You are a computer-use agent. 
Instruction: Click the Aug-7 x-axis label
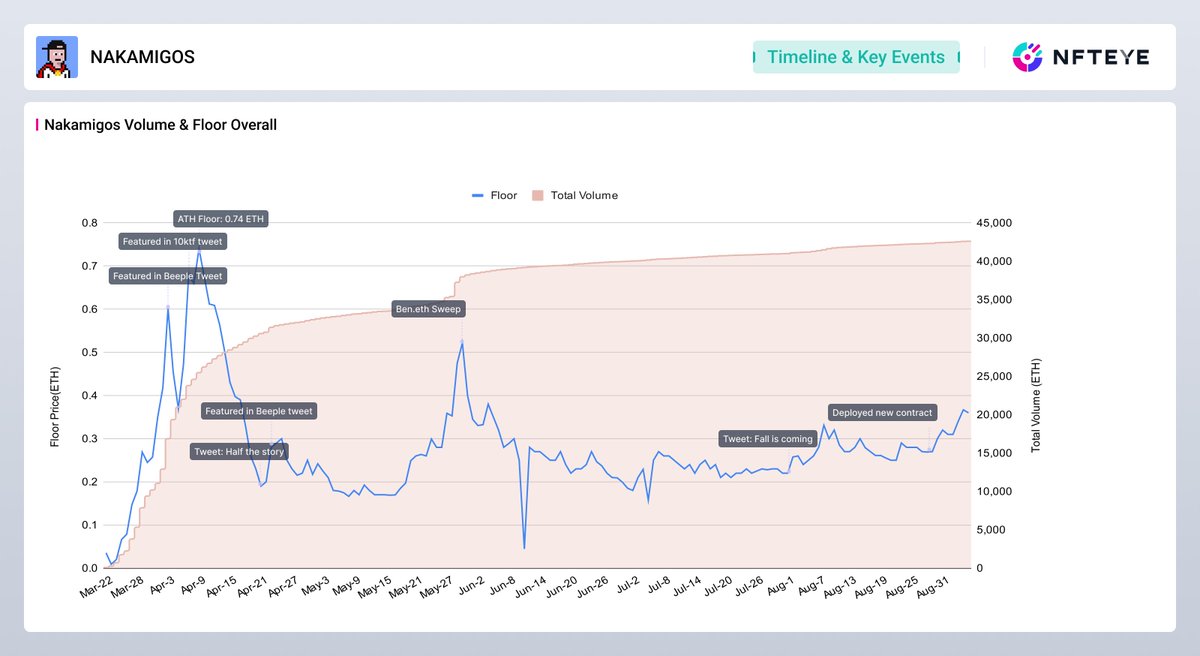(x=811, y=587)
